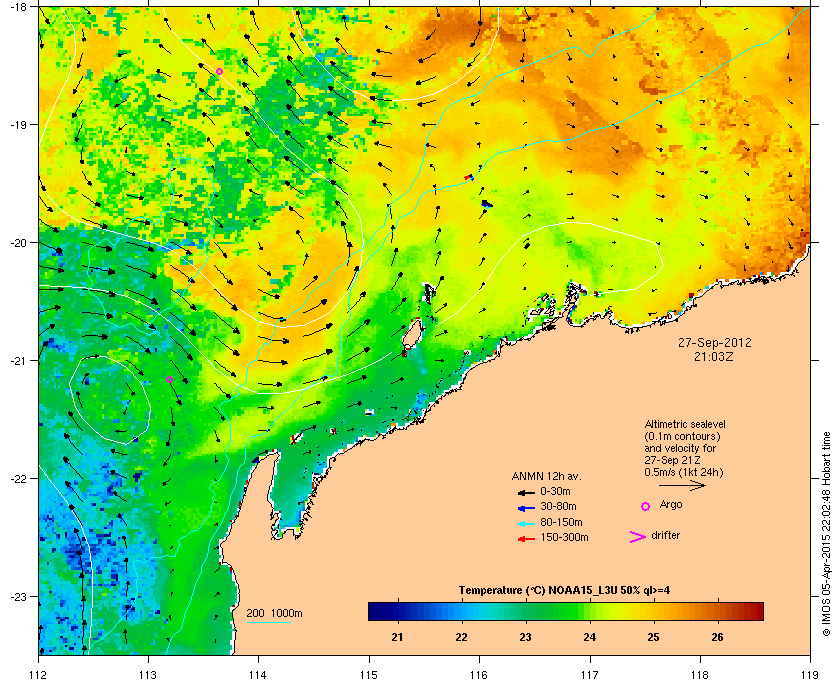Screen dimensions: 840x680
Task: Click the longitude axis label '115'
Action: [369, 674]
